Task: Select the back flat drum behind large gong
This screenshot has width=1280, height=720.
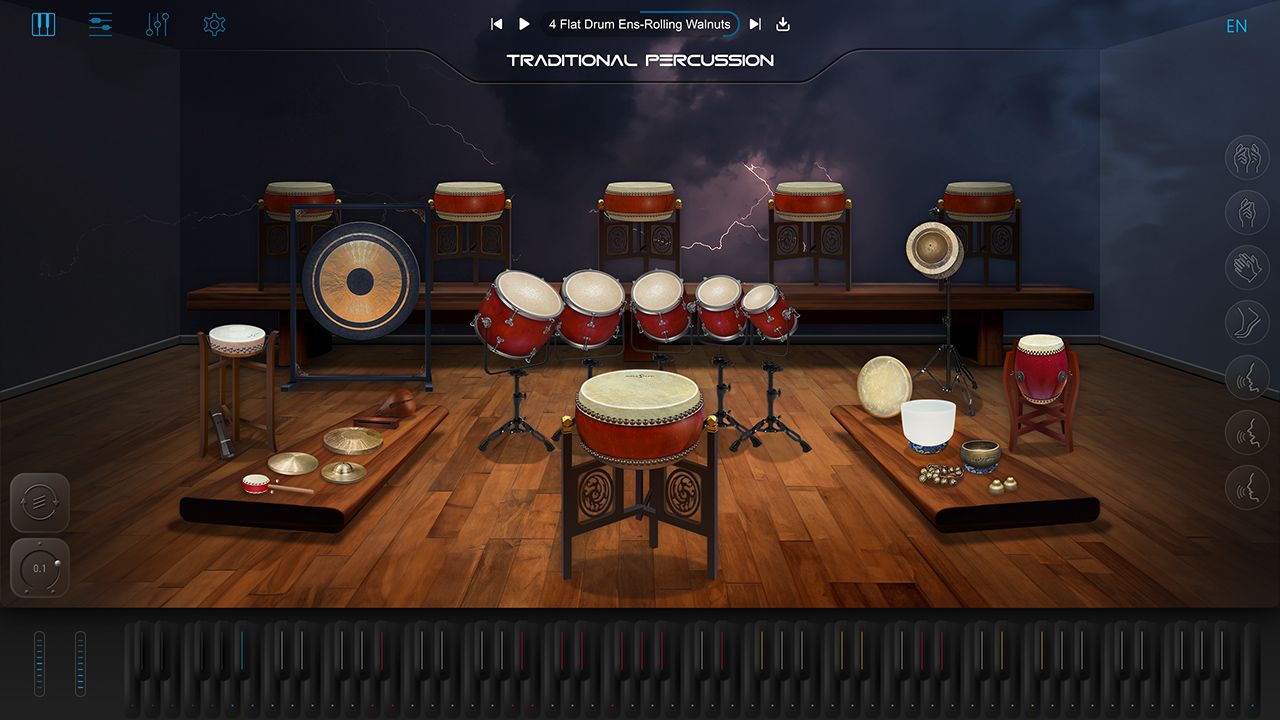Action: tap(300, 199)
